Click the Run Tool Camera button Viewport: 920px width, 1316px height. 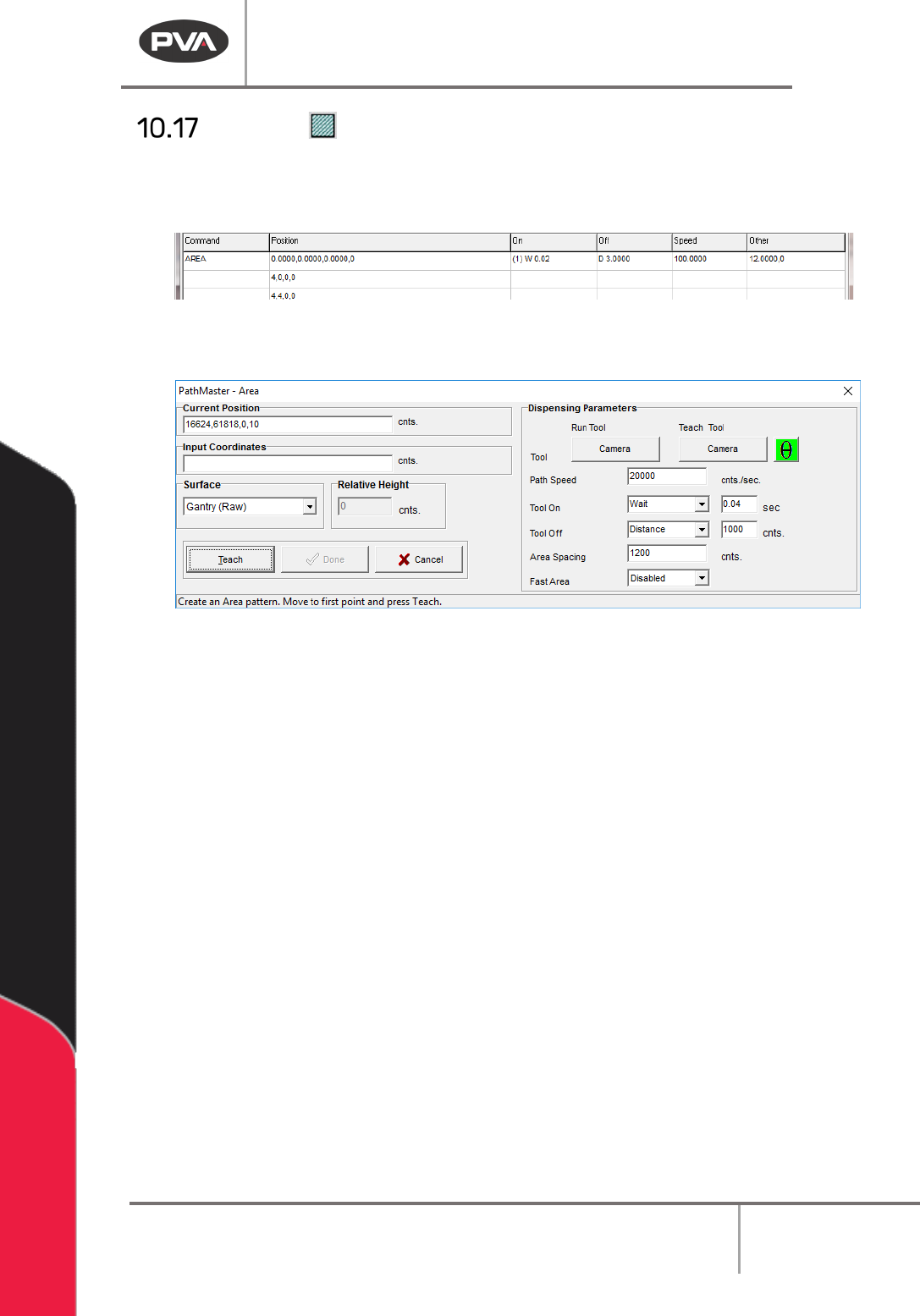(x=615, y=449)
